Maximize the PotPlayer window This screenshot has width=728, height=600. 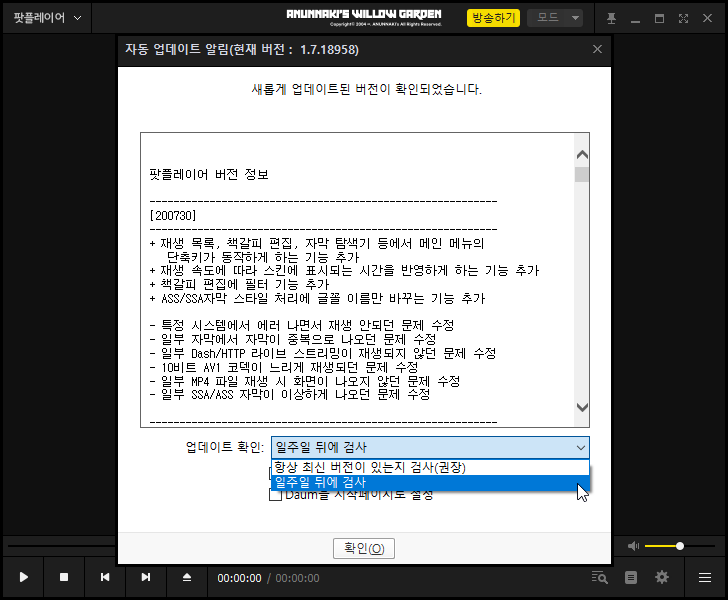pos(659,19)
